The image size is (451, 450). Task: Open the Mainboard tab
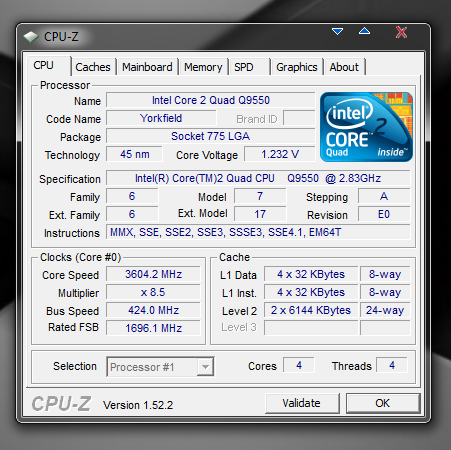147,67
